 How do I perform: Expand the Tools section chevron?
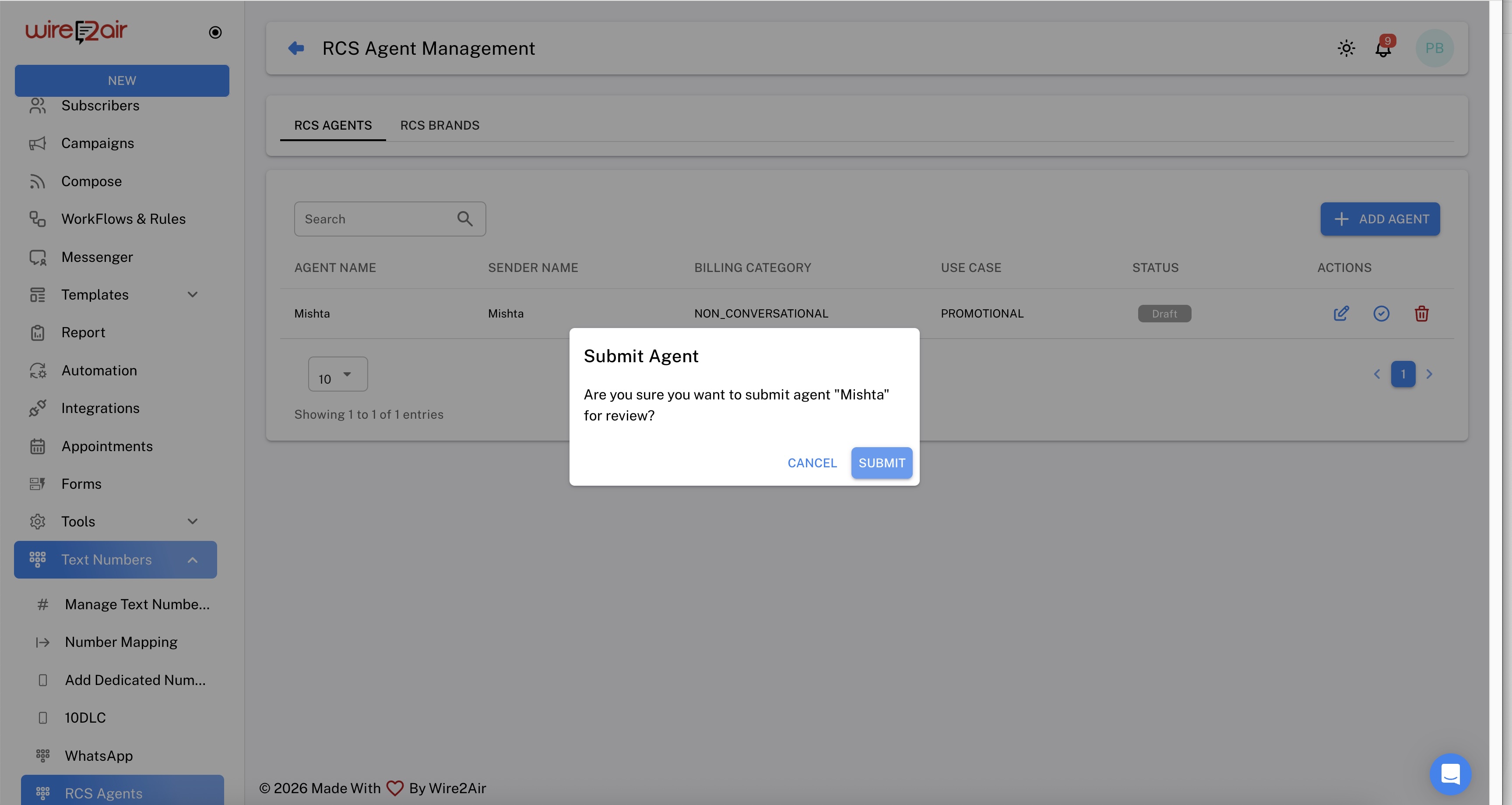point(193,521)
